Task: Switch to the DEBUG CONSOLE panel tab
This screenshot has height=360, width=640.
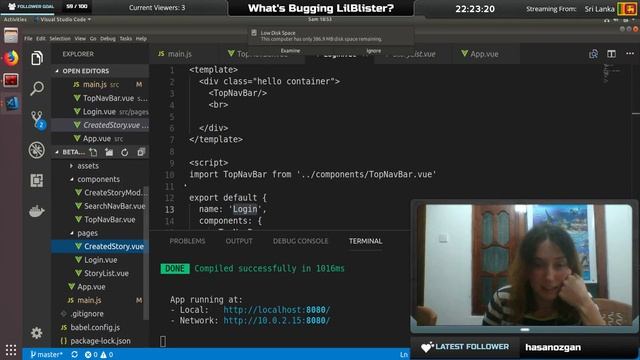Action: [x=300, y=241]
